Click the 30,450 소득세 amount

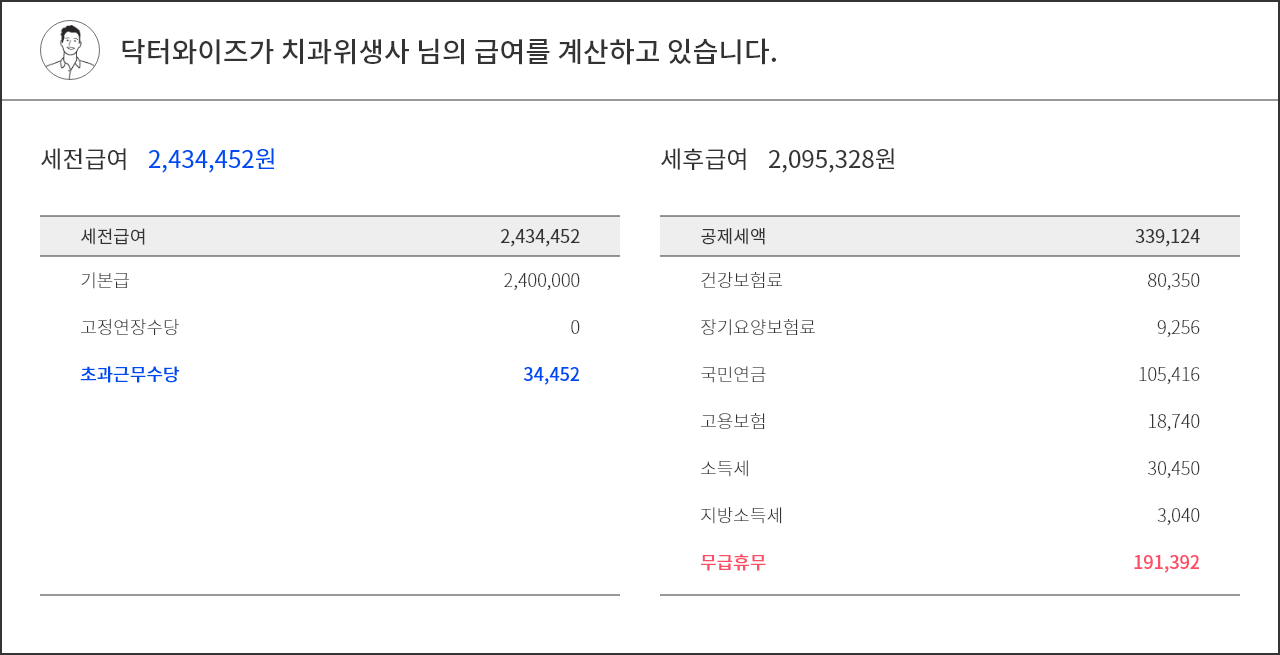point(1173,468)
